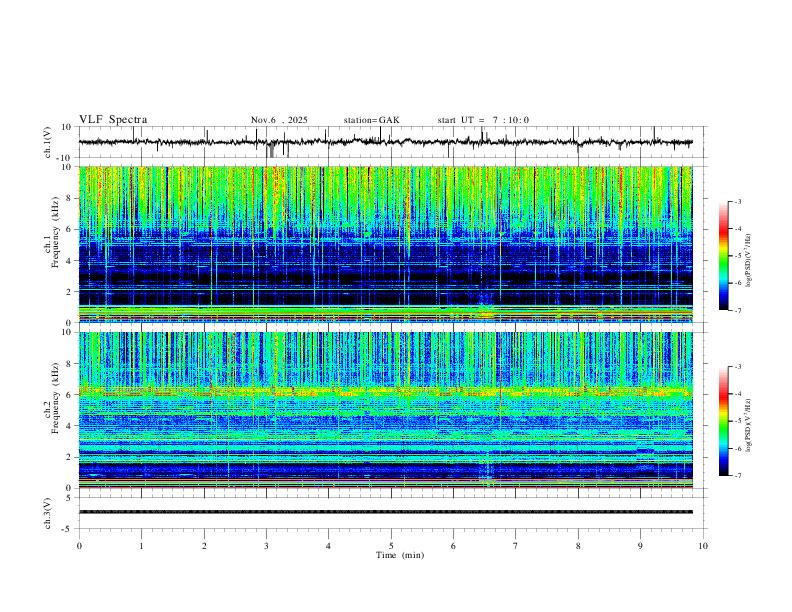Select the "start UT = 7 :10: 0" label
Screen dimensions: 792x612
(x=483, y=120)
